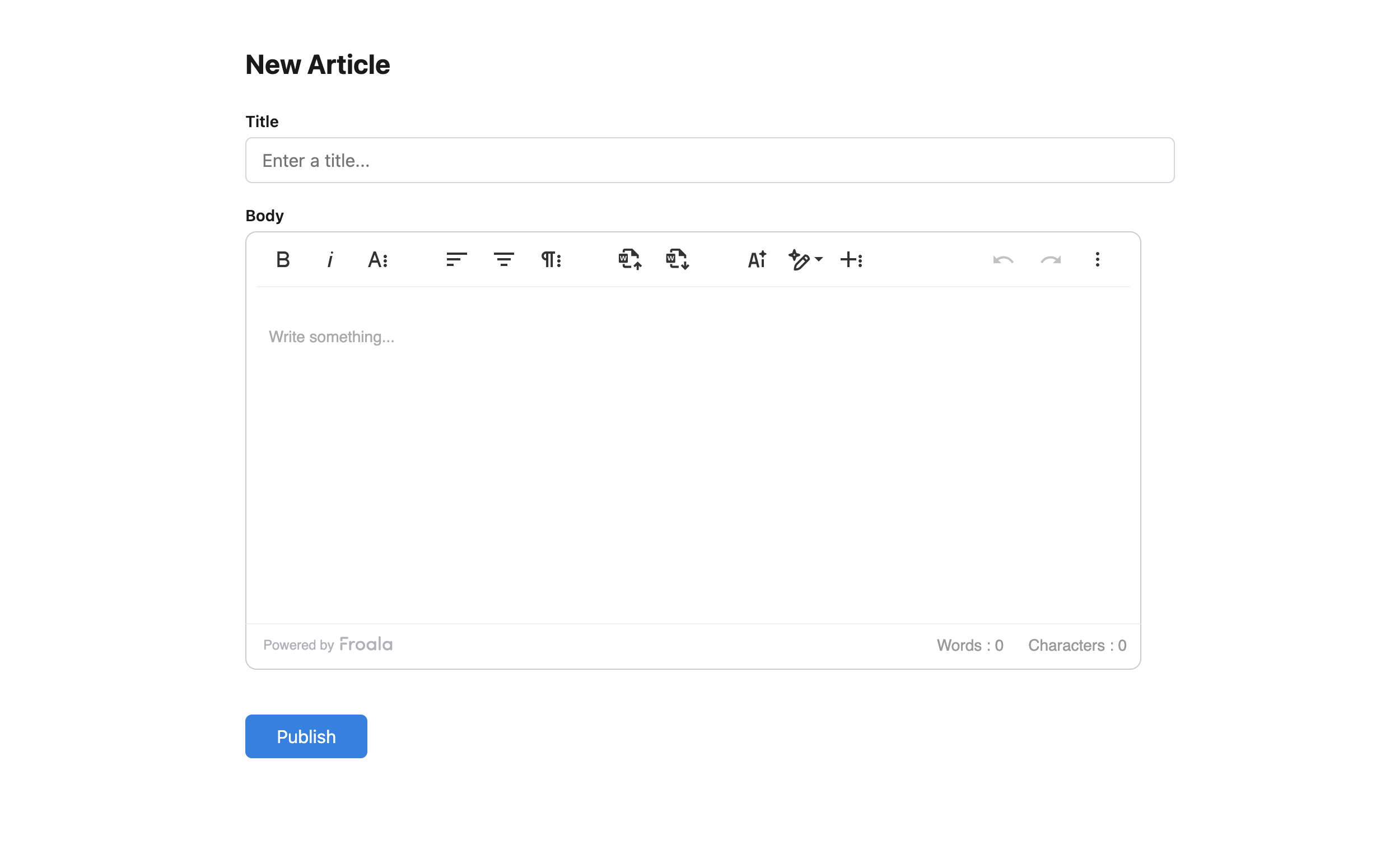The width and height of the screenshot is (1390, 868).
Task: Click the Title input field
Action: [710, 160]
